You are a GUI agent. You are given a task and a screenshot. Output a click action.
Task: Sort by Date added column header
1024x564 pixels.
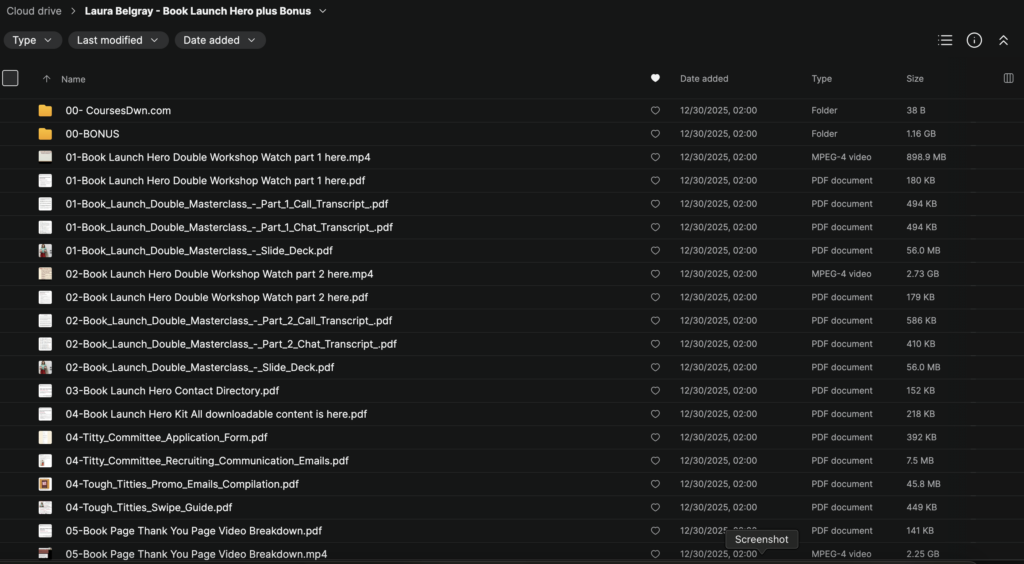pos(704,78)
